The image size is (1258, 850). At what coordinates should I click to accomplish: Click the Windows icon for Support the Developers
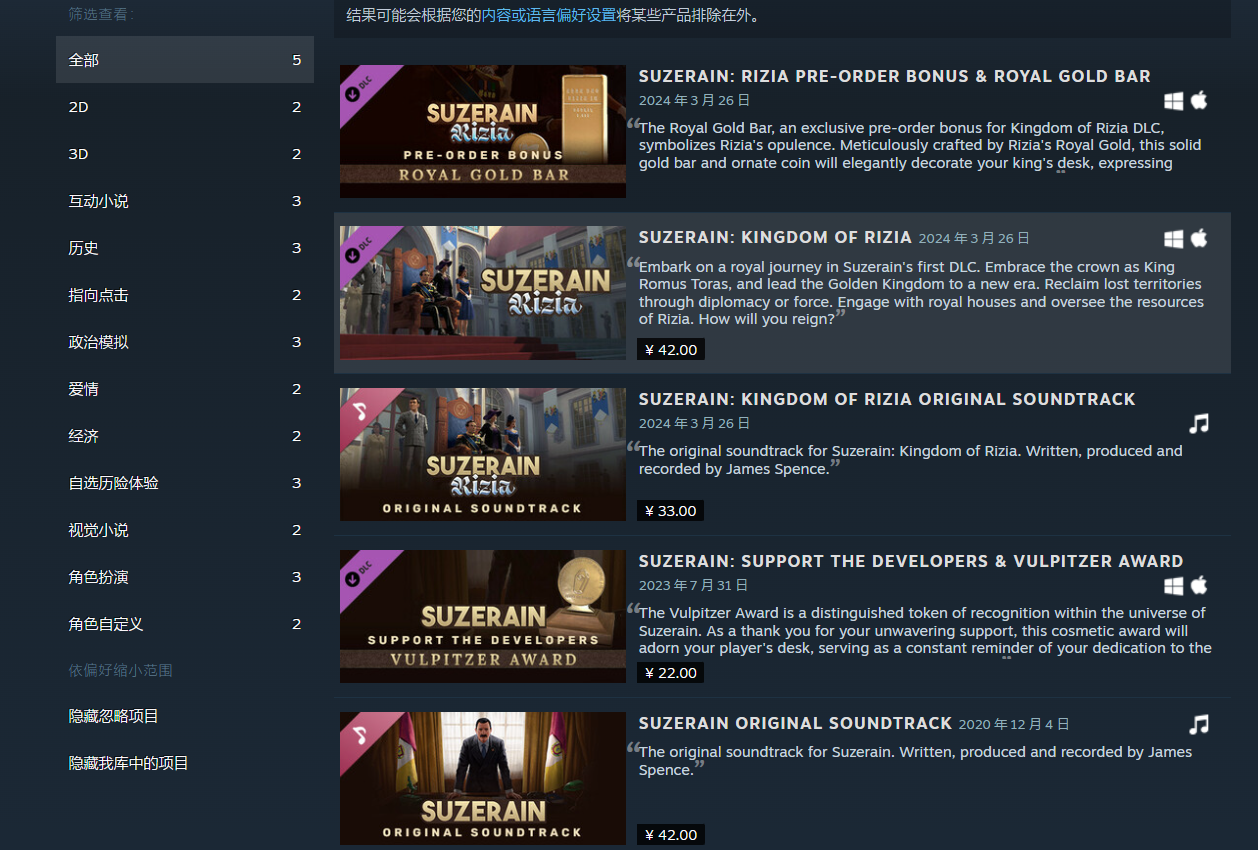(x=1173, y=586)
